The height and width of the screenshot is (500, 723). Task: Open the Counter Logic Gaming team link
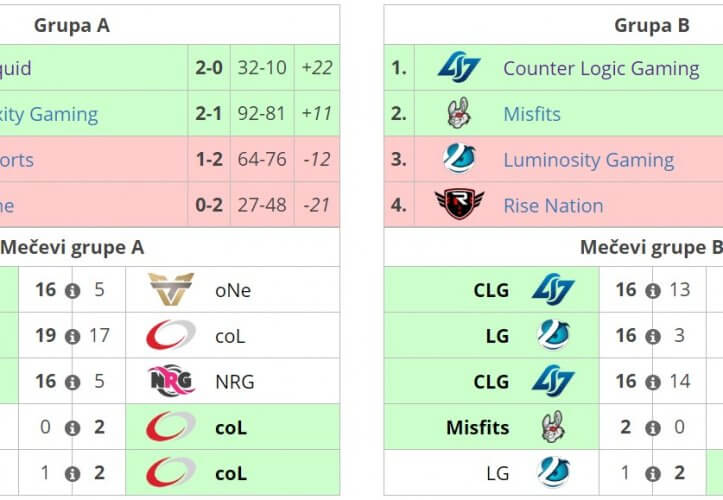tap(601, 68)
